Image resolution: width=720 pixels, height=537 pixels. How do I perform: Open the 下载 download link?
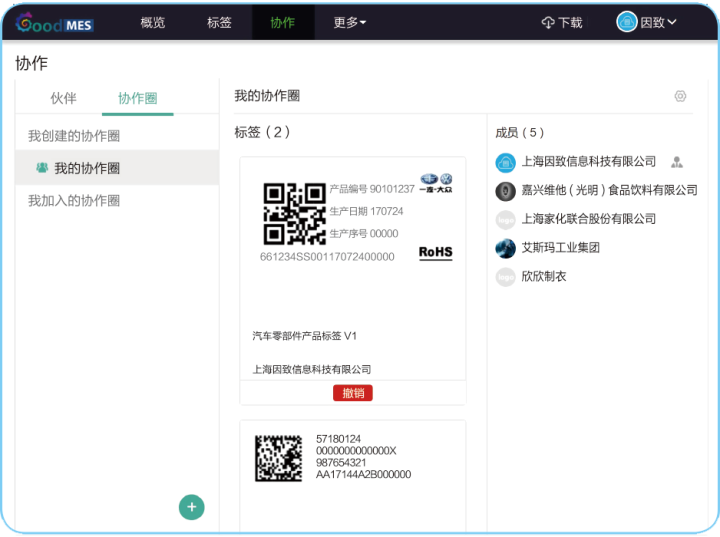[570, 23]
